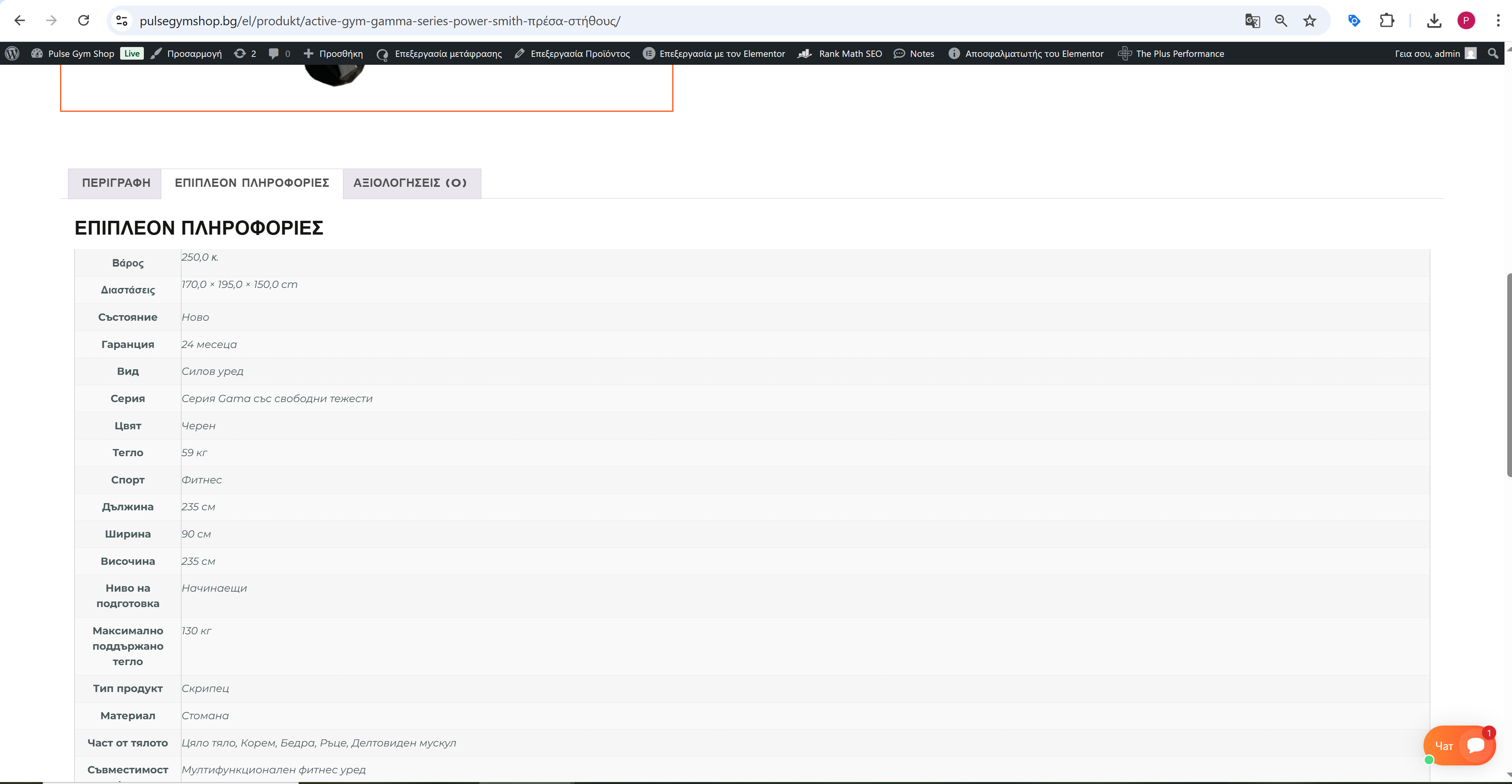
Task: Switch to the ΑΞΙΟΛΟΓΗΣΕΙΣ (0) tab
Action: click(x=410, y=183)
